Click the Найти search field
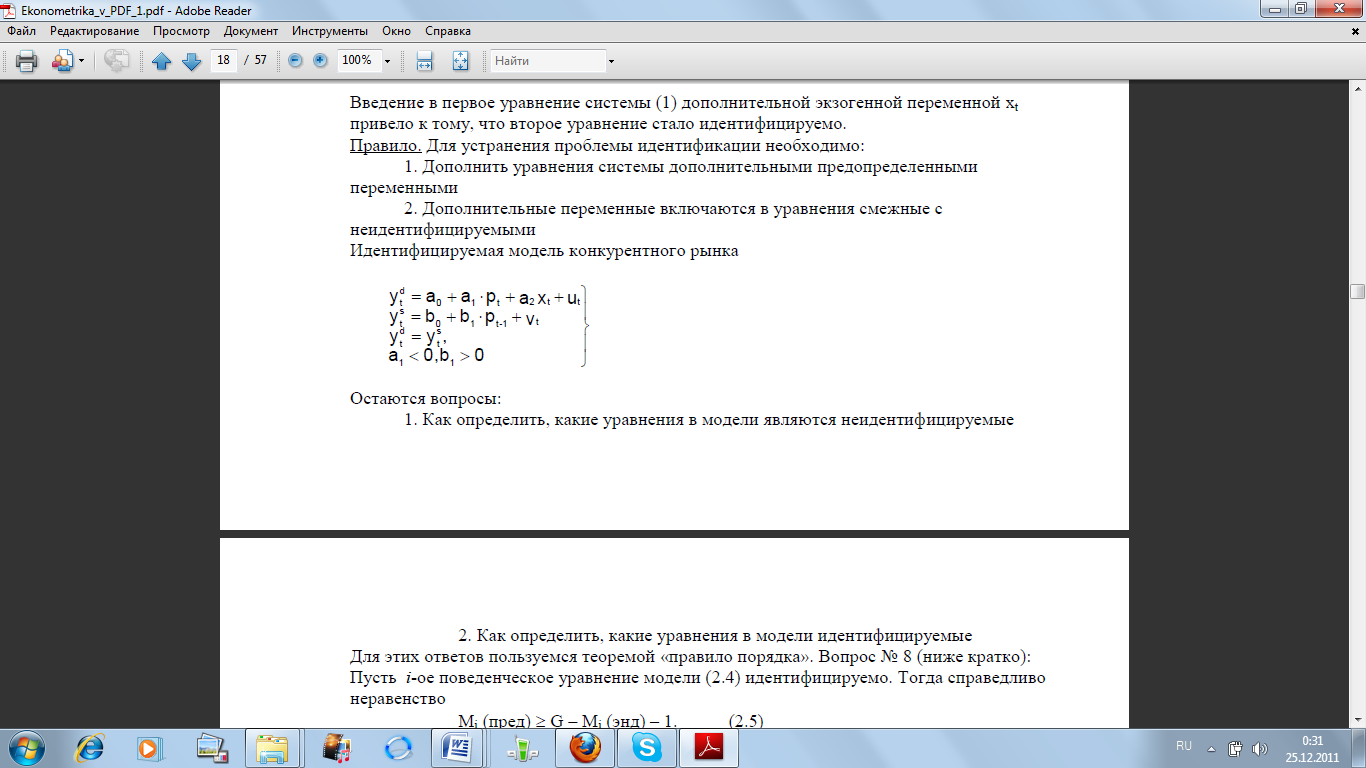1366x768 pixels. click(x=548, y=61)
